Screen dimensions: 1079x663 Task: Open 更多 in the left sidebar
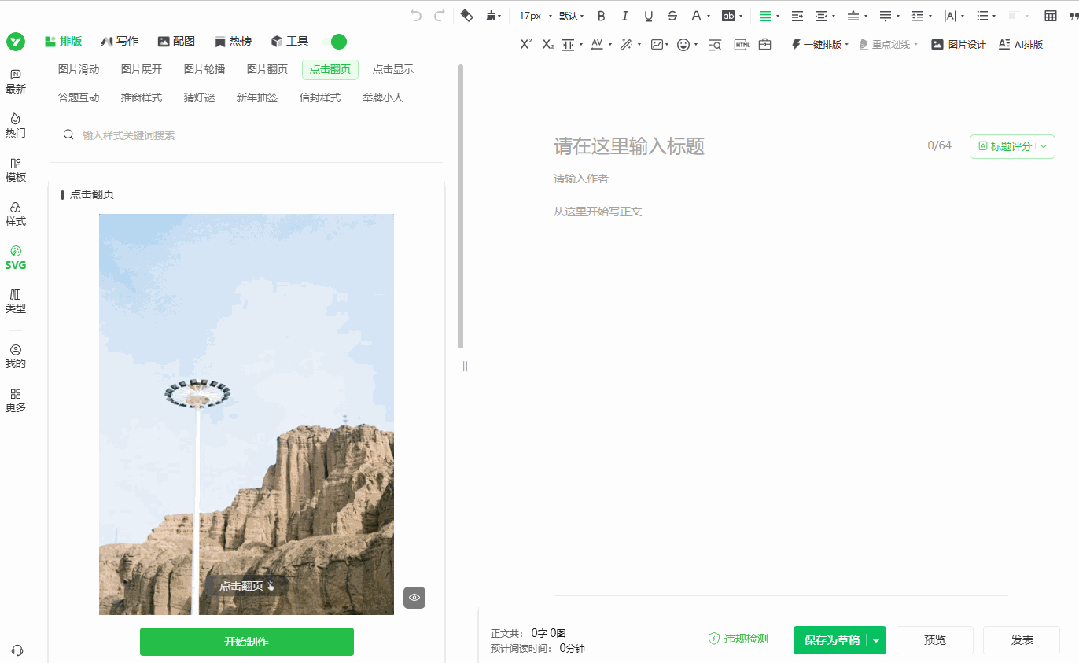point(15,401)
